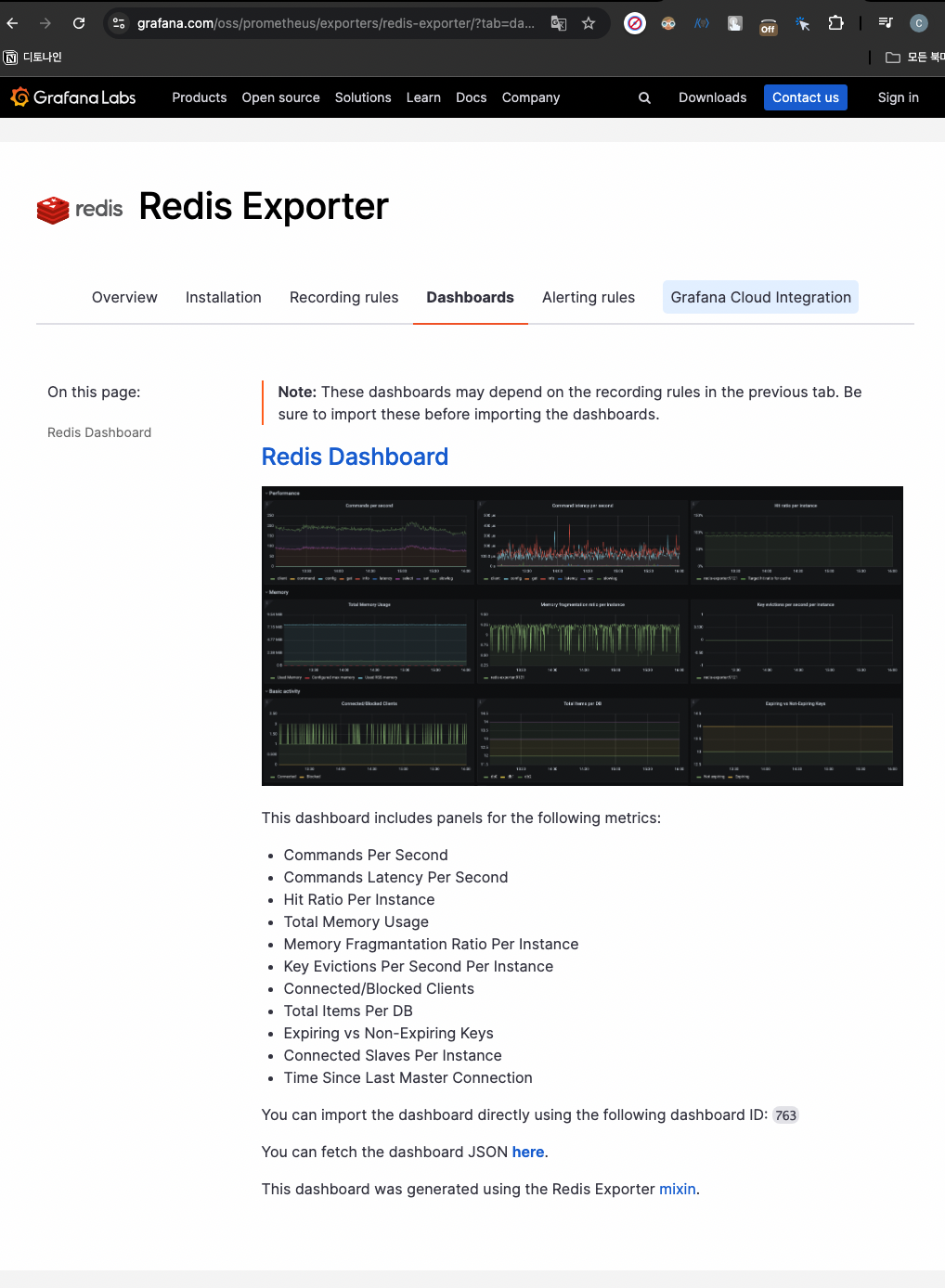Viewport: 945px width, 1288px height.
Task: Click the Grafana Labs logo
Action: coord(73,97)
